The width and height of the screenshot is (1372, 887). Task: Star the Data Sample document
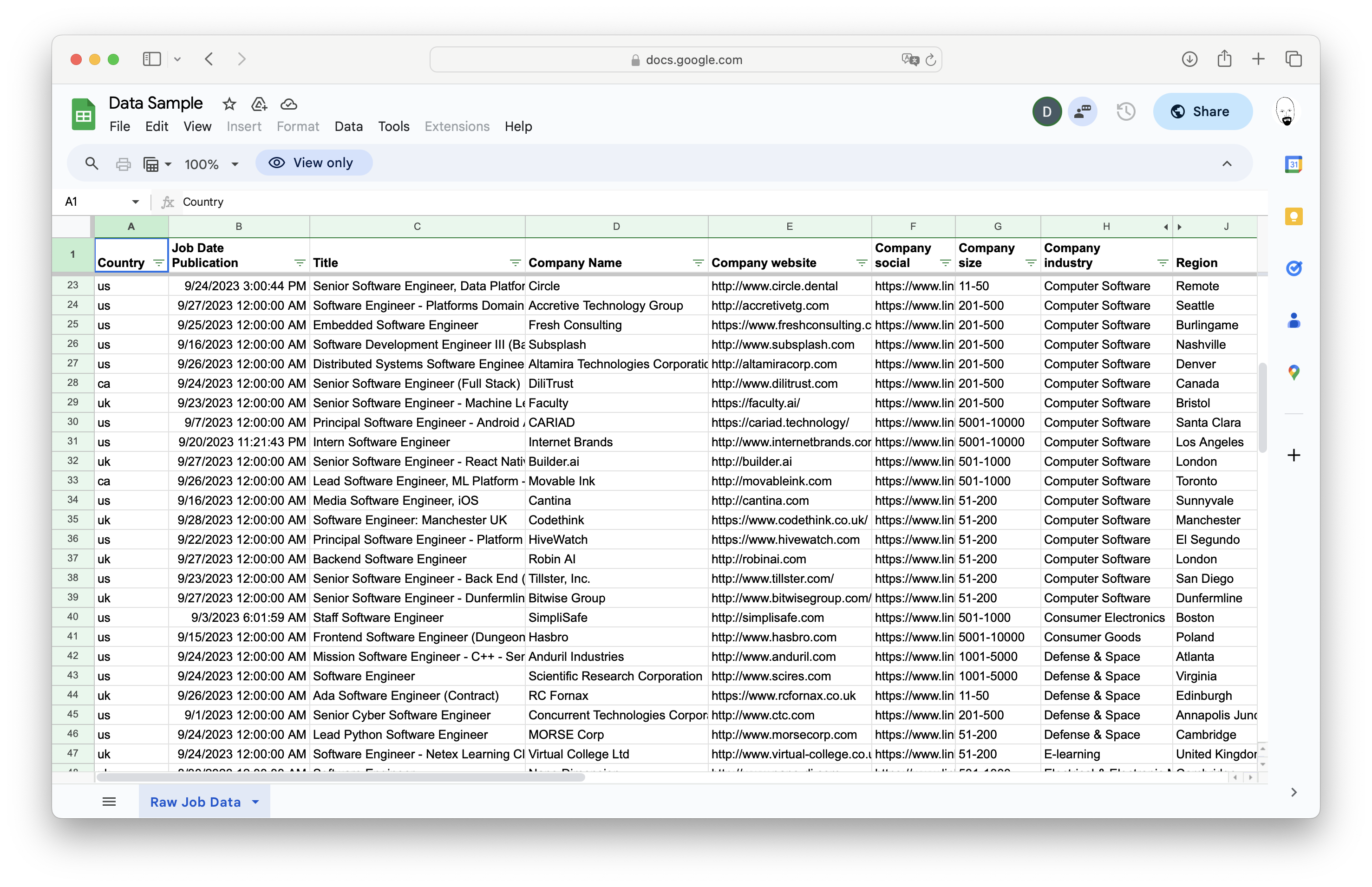229,104
